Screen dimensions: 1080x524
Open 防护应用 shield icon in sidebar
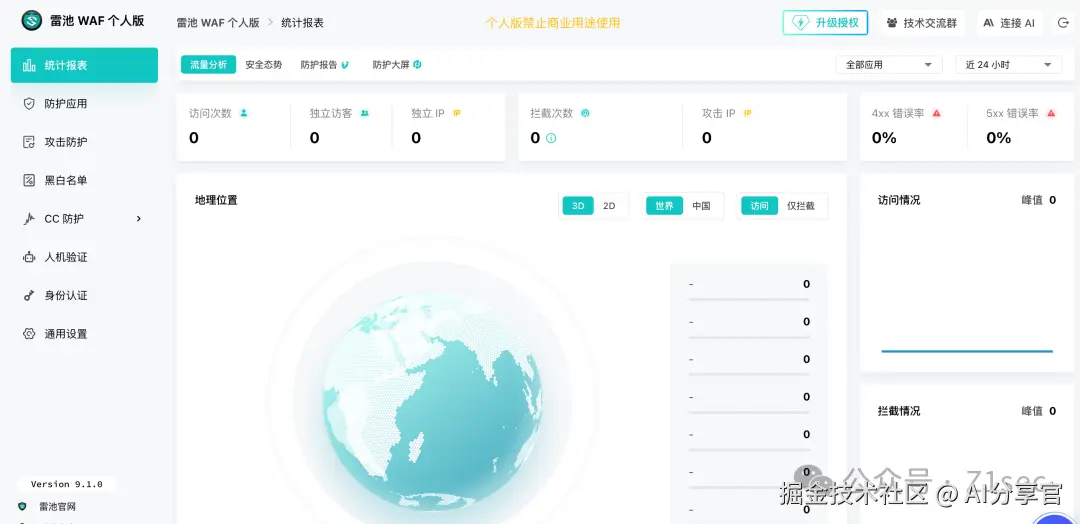29,104
